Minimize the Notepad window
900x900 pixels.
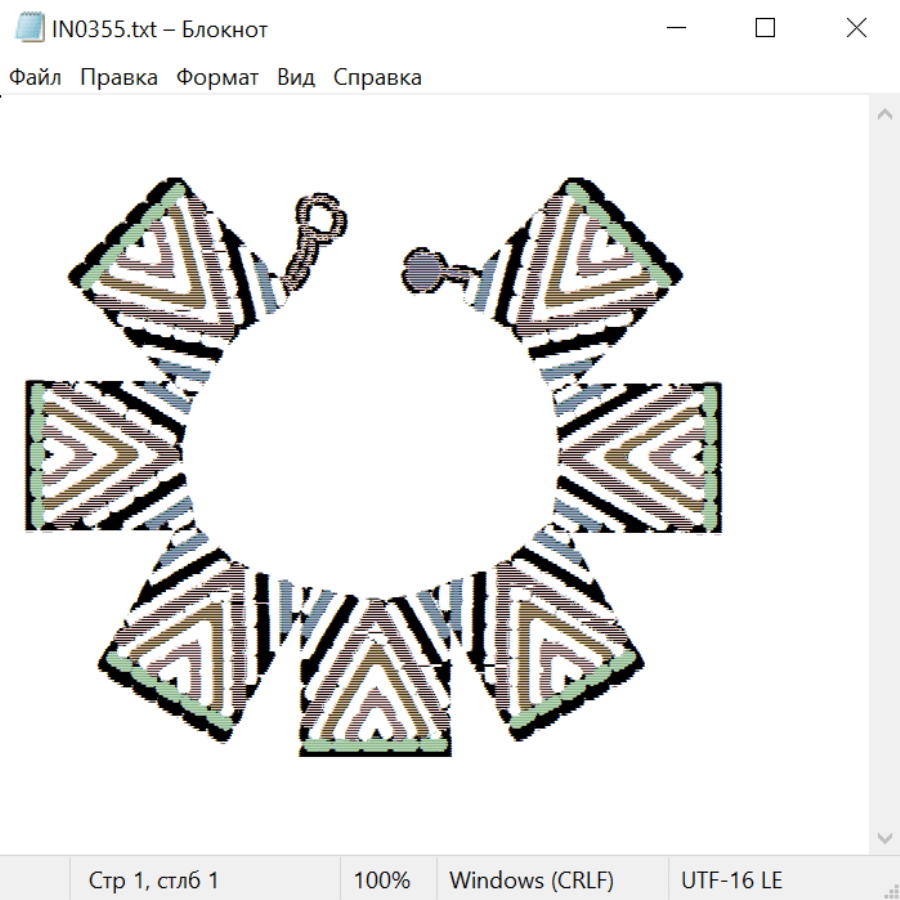pyautogui.click(x=675, y=28)
